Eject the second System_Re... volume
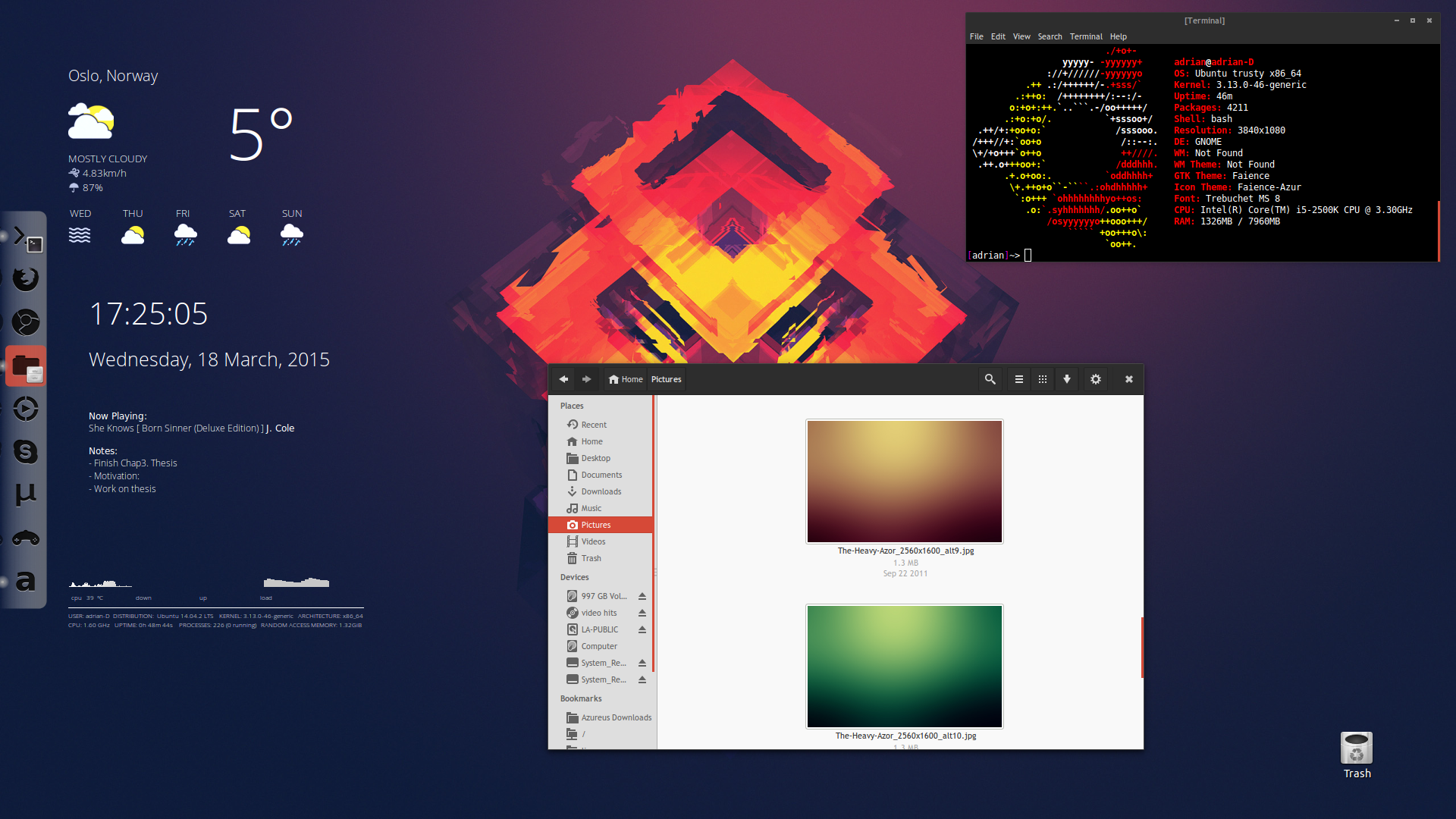The image size is (1456, 819). [x=642, y=679]
